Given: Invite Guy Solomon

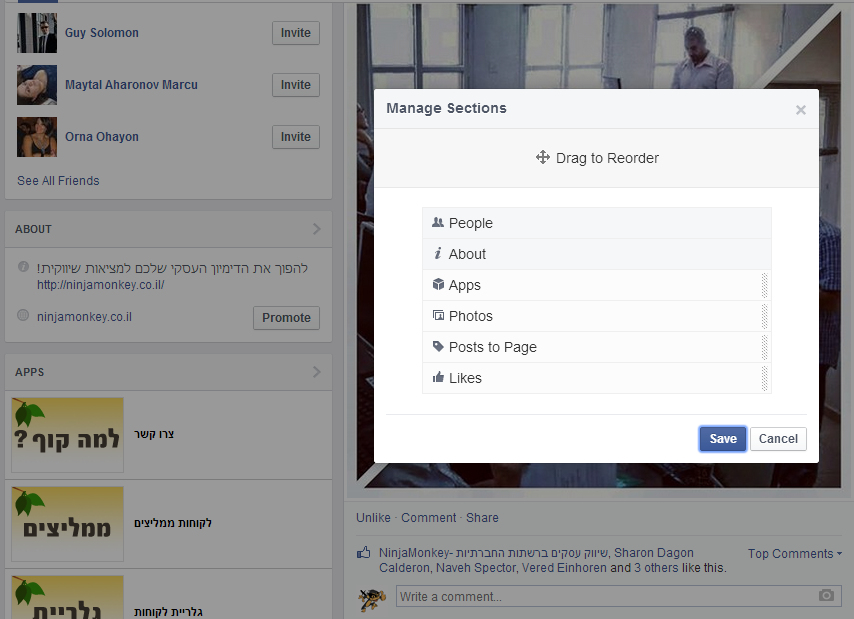Looking at the screenshot, I should point(296,33).
